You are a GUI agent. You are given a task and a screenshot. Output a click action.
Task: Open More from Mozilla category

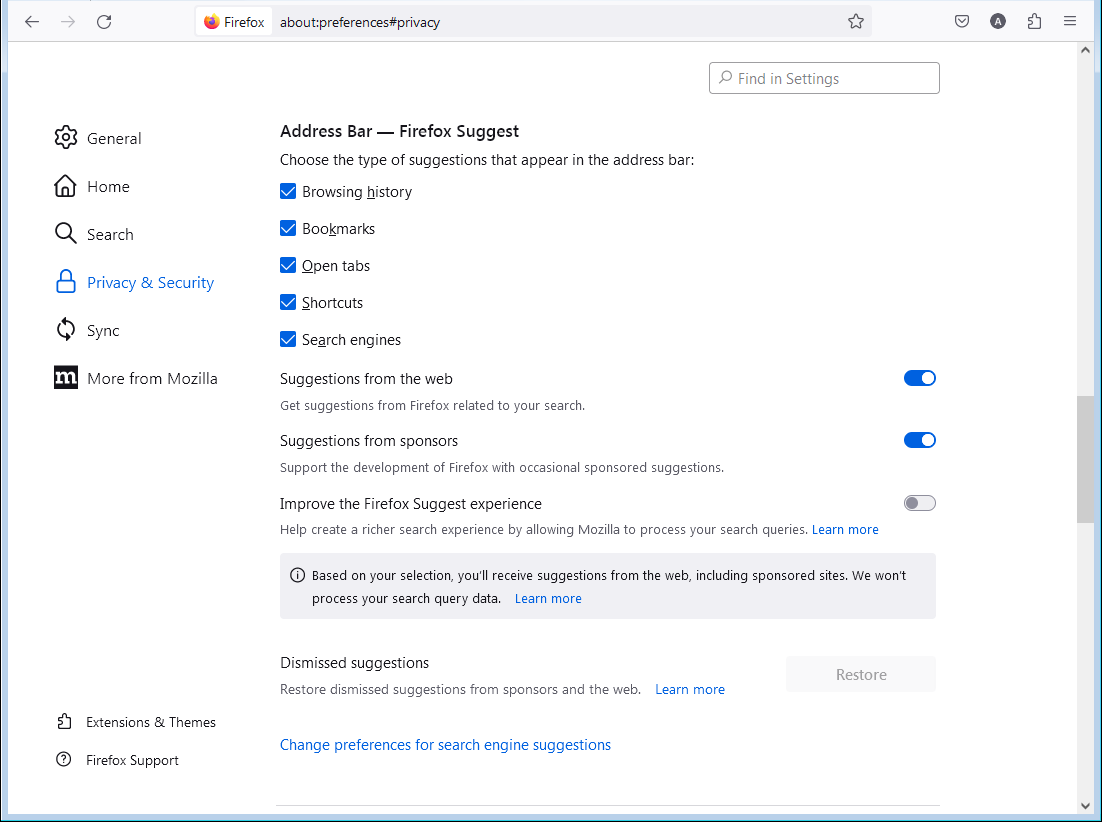click(x=153, y=378)
